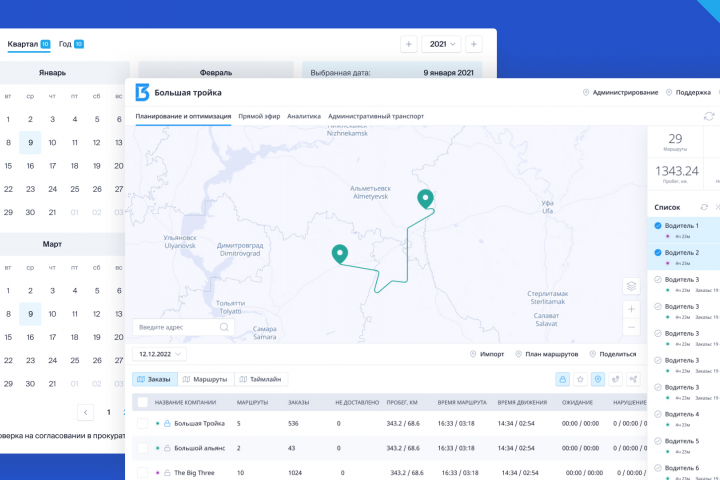This screenshot has width=720, height=480.
Task: Click orders value 1024 in The Big Three row
Action: [295, 473]
